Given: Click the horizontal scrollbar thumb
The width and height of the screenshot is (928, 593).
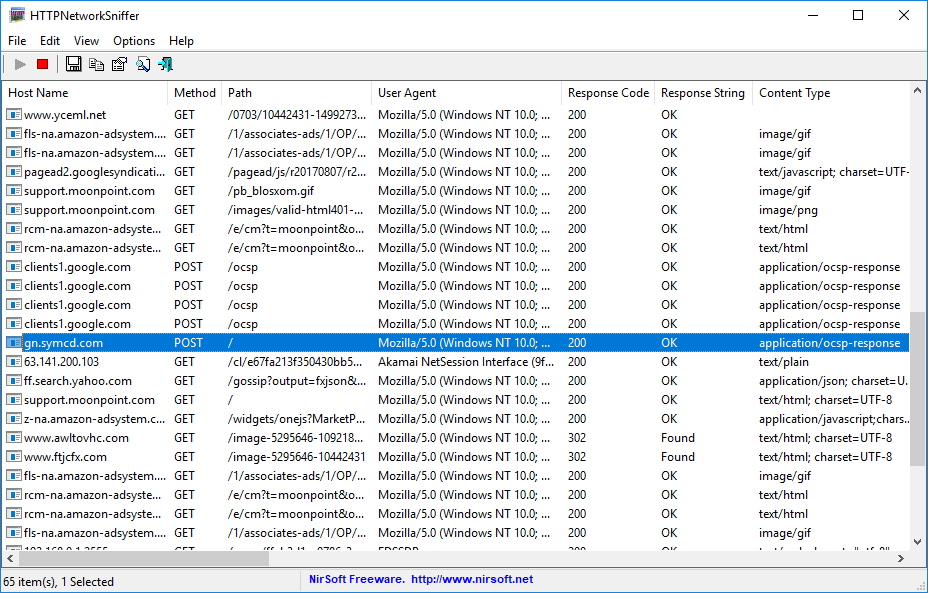Looking at the screenshot, I should click(x=144, y=558).
